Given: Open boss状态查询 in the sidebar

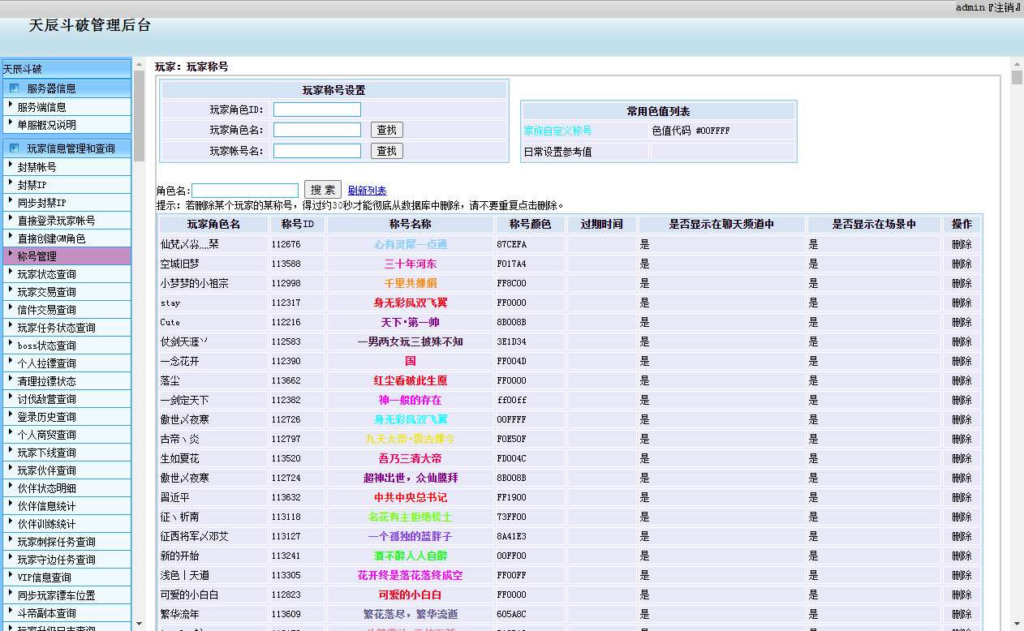Looking at the screenshot, I should click(66, 345).
